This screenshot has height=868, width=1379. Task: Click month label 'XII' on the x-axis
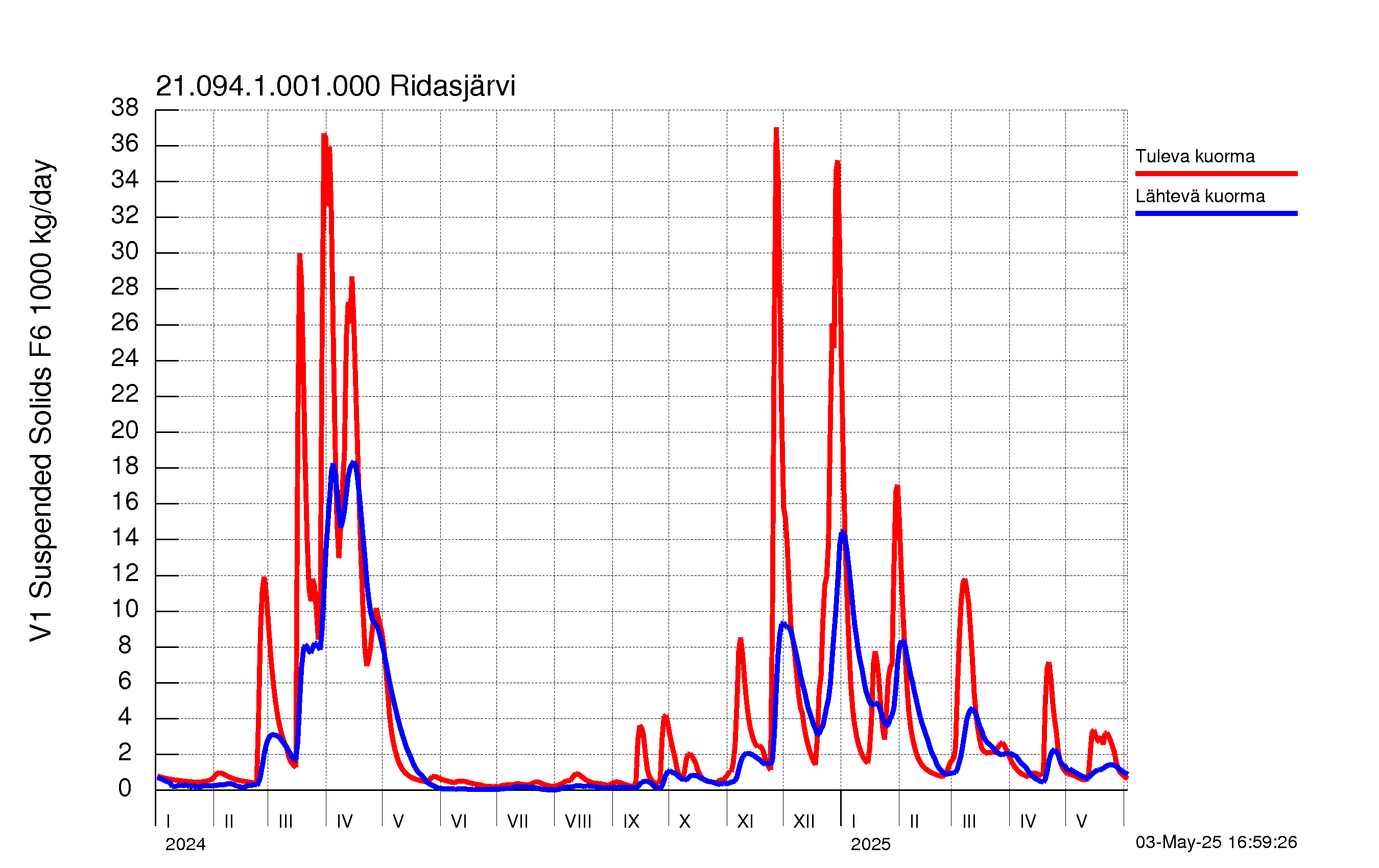click(x=803, y=822)
